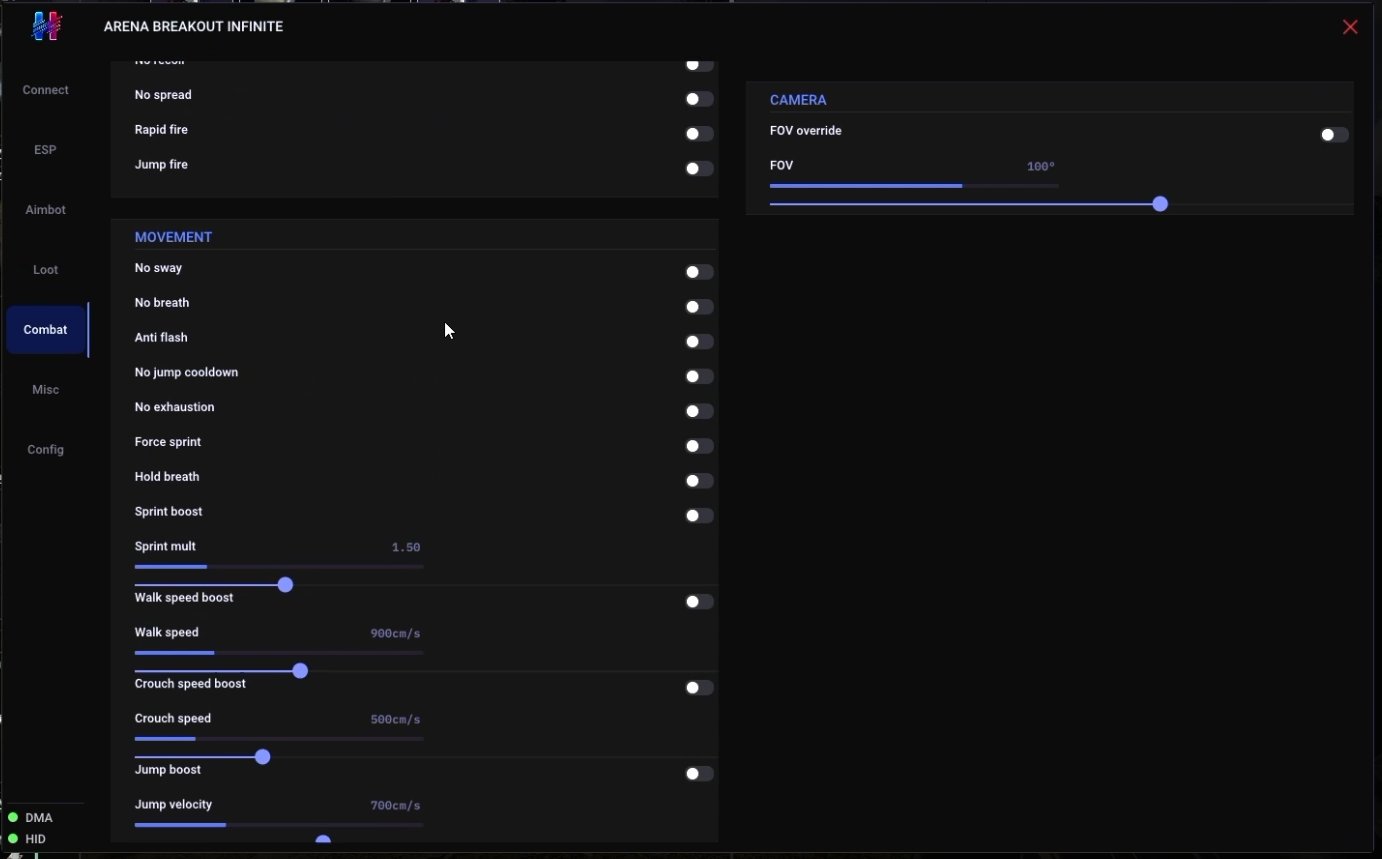Toggle the Jump fire switch

[699, 169]
